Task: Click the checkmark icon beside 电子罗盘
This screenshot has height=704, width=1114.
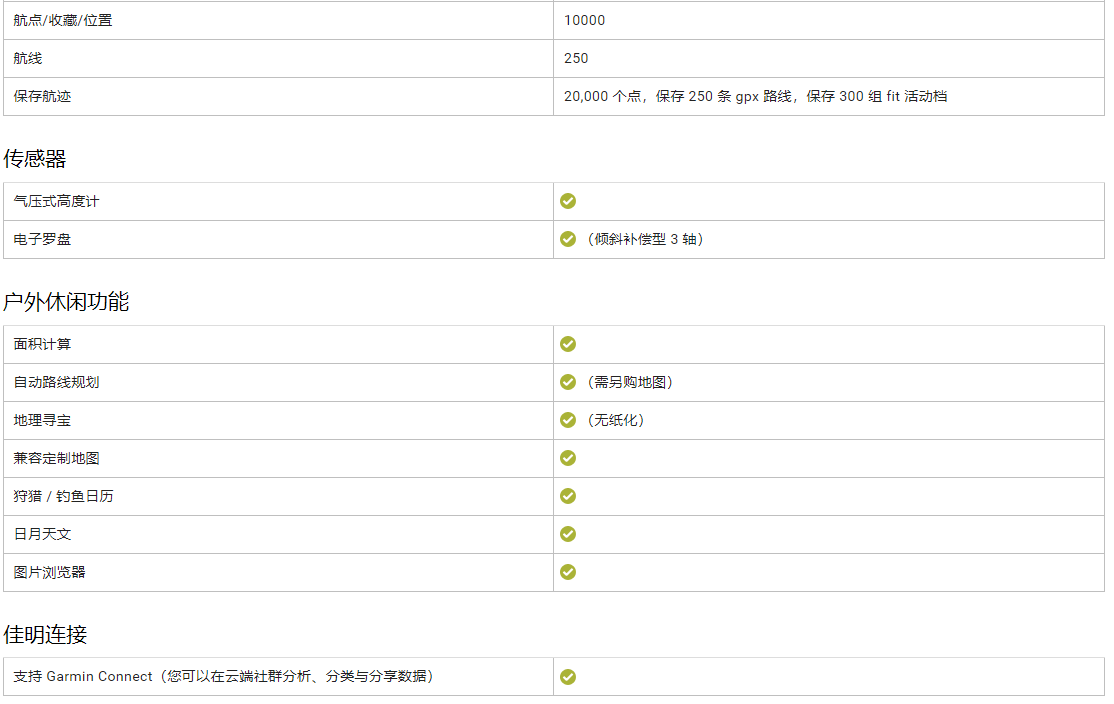Action: point(568,239)
